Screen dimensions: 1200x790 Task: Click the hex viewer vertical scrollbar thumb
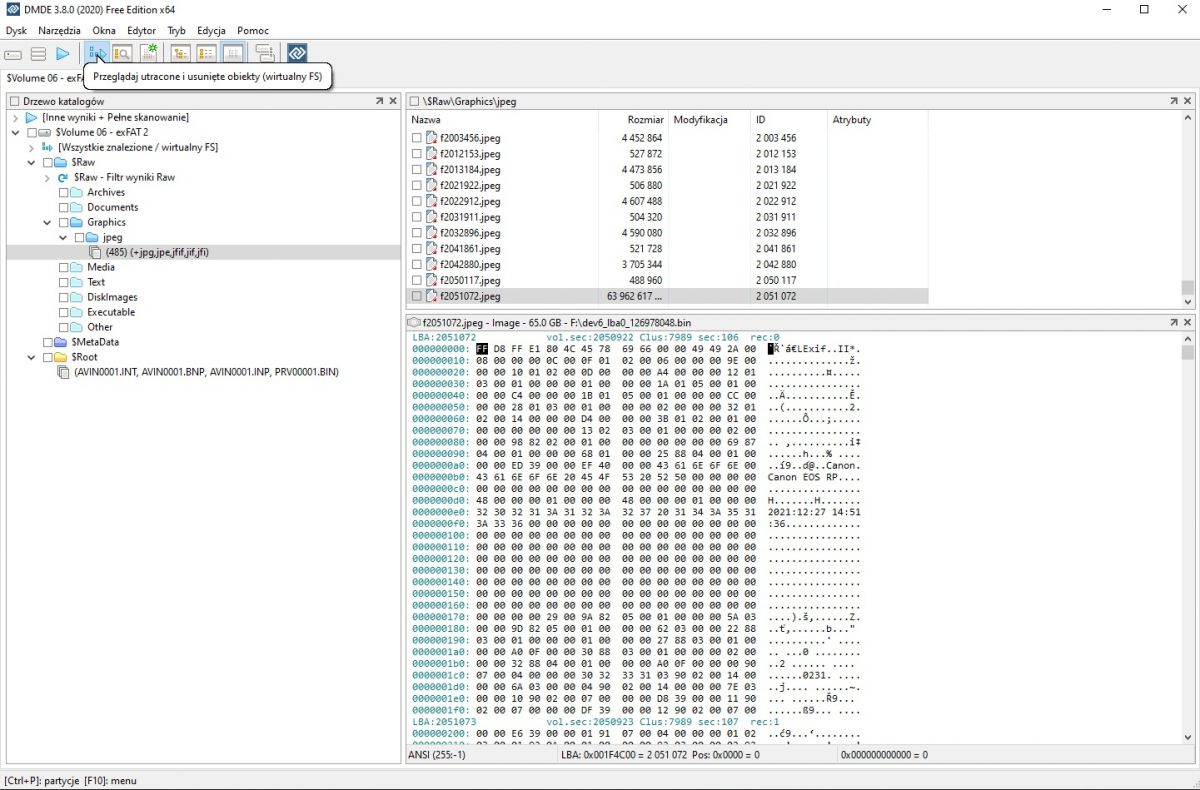point(1187,352)
